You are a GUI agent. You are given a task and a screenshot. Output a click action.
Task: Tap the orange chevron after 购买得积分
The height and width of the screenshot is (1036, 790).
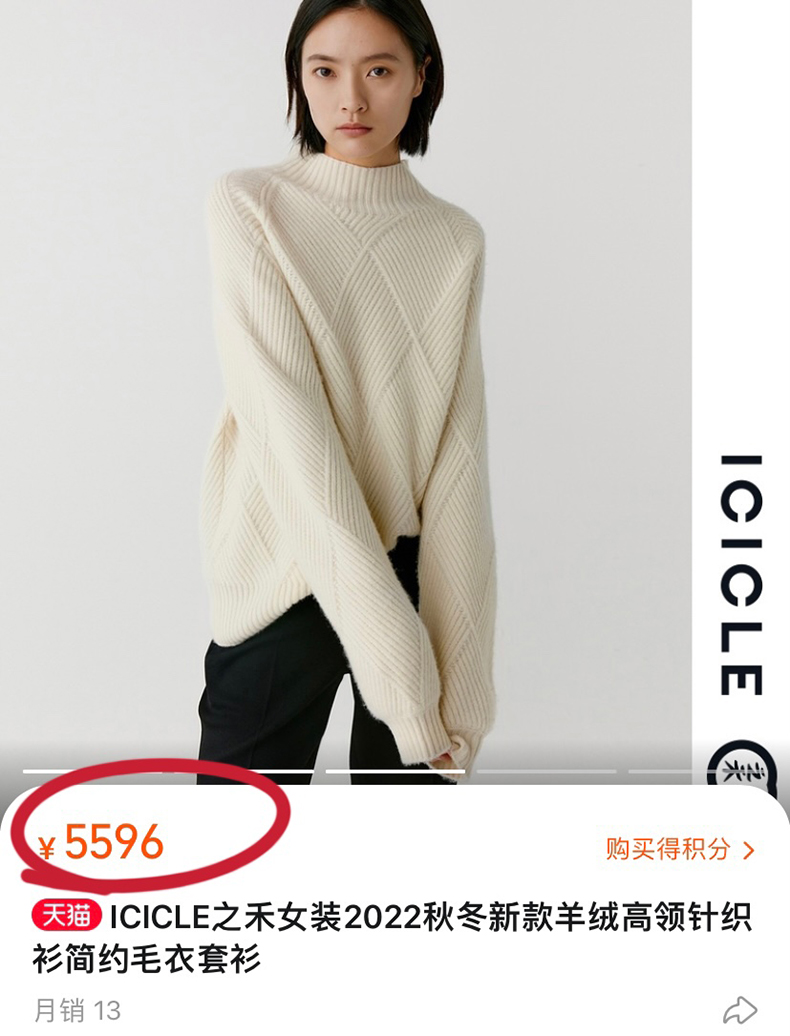[748, 850]
